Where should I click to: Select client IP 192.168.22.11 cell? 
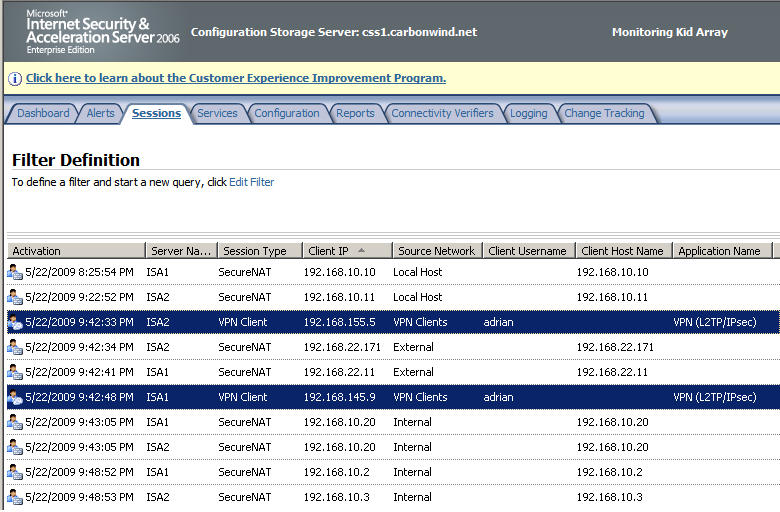[x=339, y=372]
